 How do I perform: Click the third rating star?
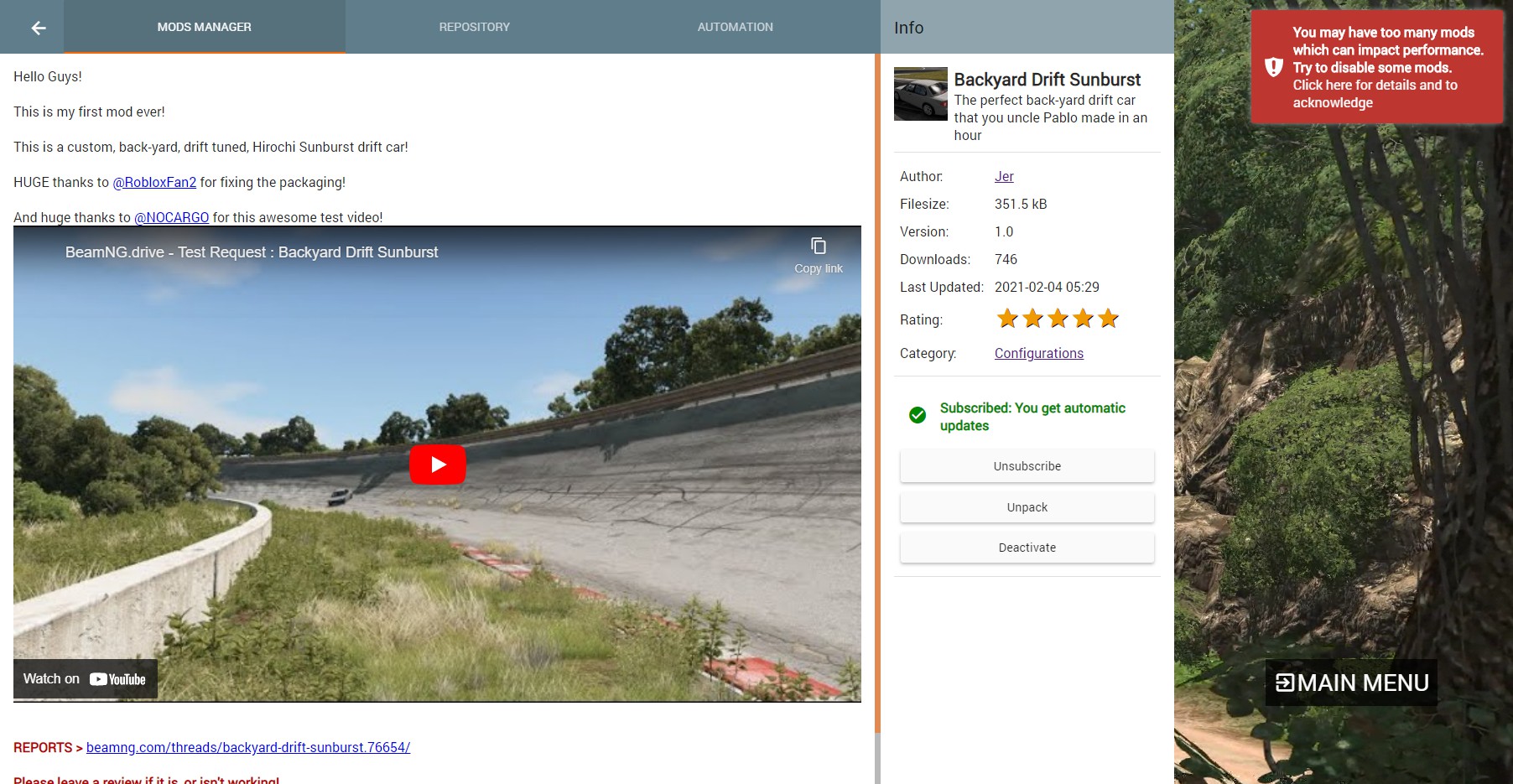point(1058,319)
